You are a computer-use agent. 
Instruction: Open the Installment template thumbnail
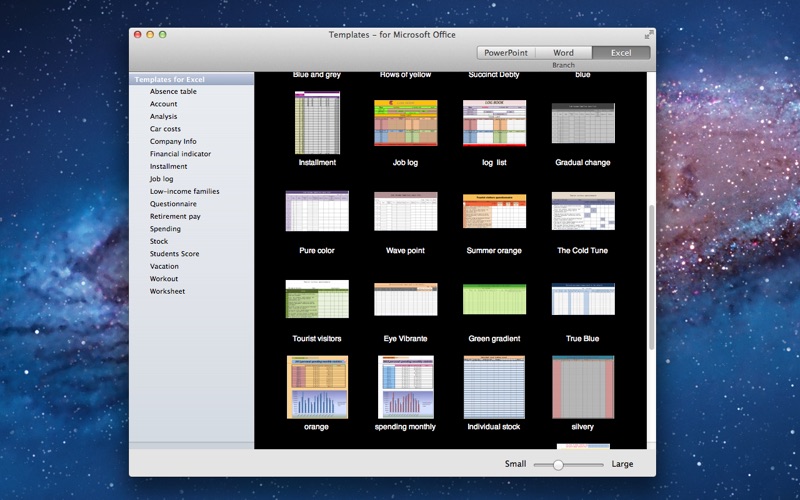pos(317,122)
